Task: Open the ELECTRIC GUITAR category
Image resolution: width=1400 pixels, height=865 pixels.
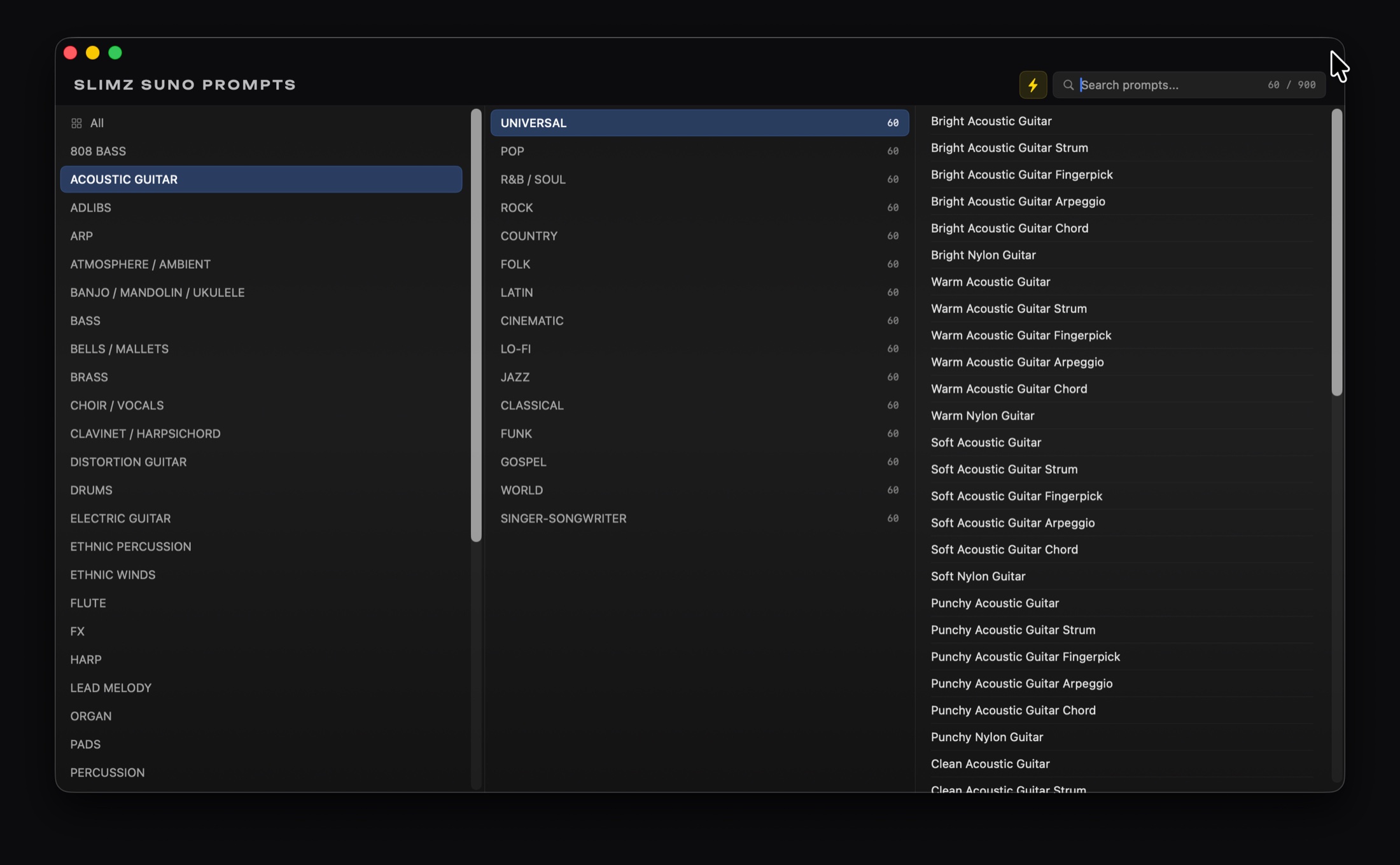Action: coord(261,518)
